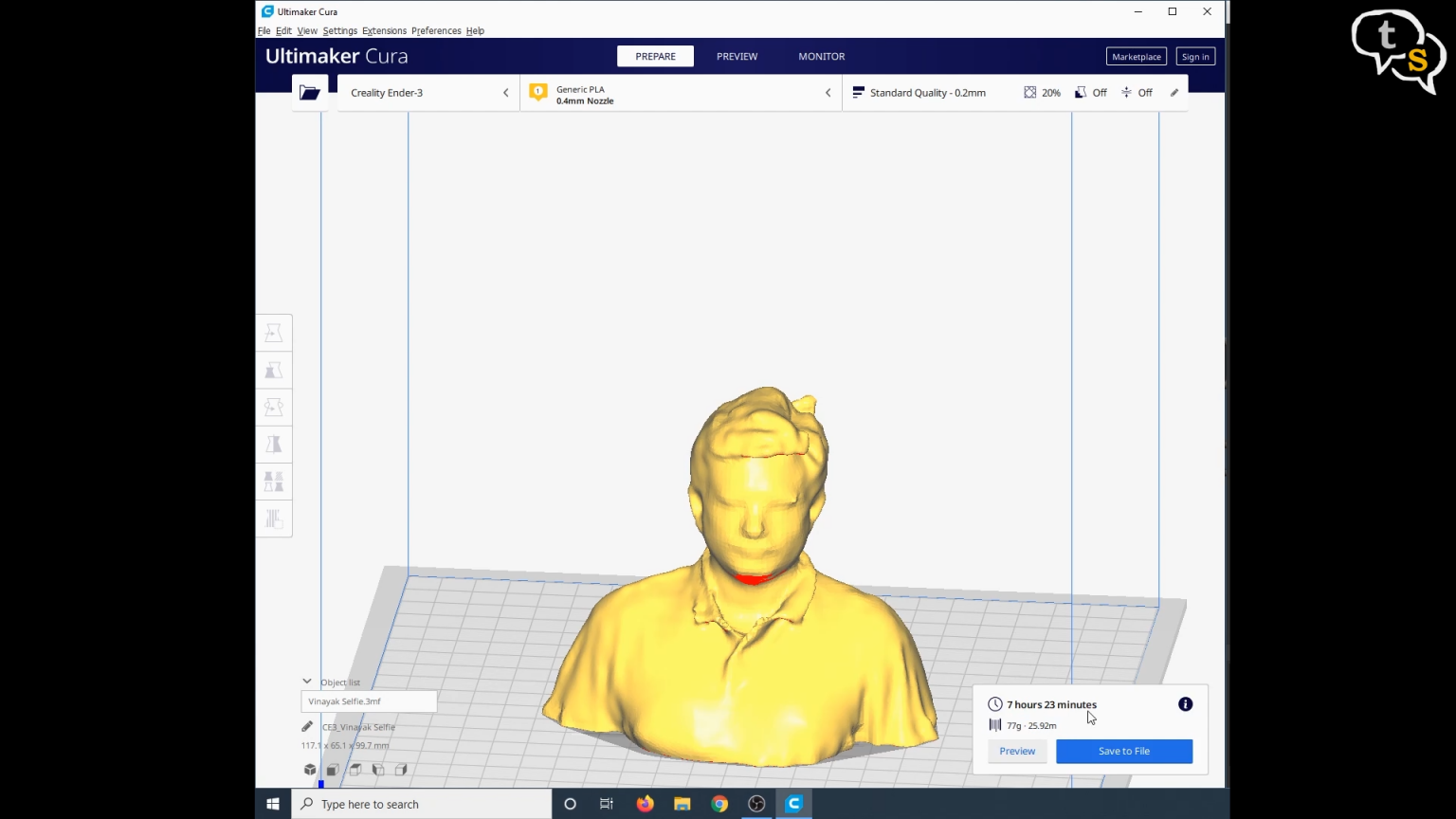Select the Scale tool

pyautogui.click(x=274, y=370)
